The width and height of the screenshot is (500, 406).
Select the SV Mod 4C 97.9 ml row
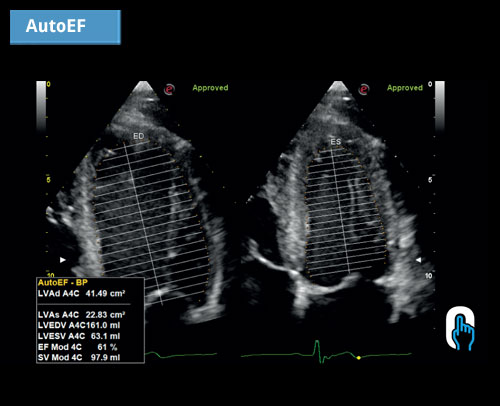pyautogui.click(x=79, y=357)
